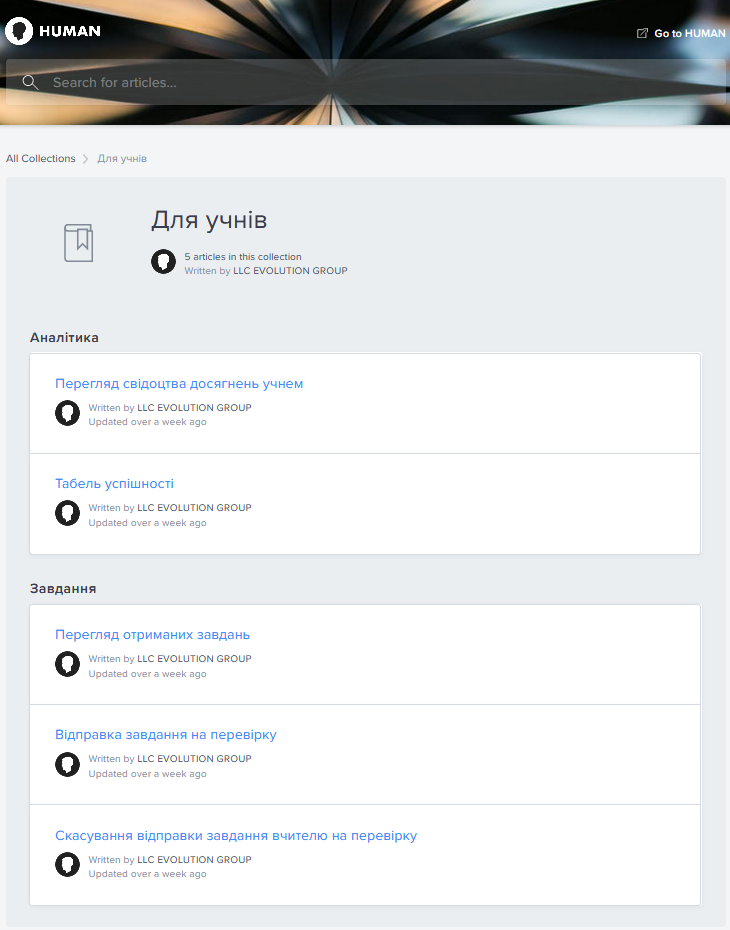Click the Аналітика section heading
730x930 pixels.
point(64,337)
